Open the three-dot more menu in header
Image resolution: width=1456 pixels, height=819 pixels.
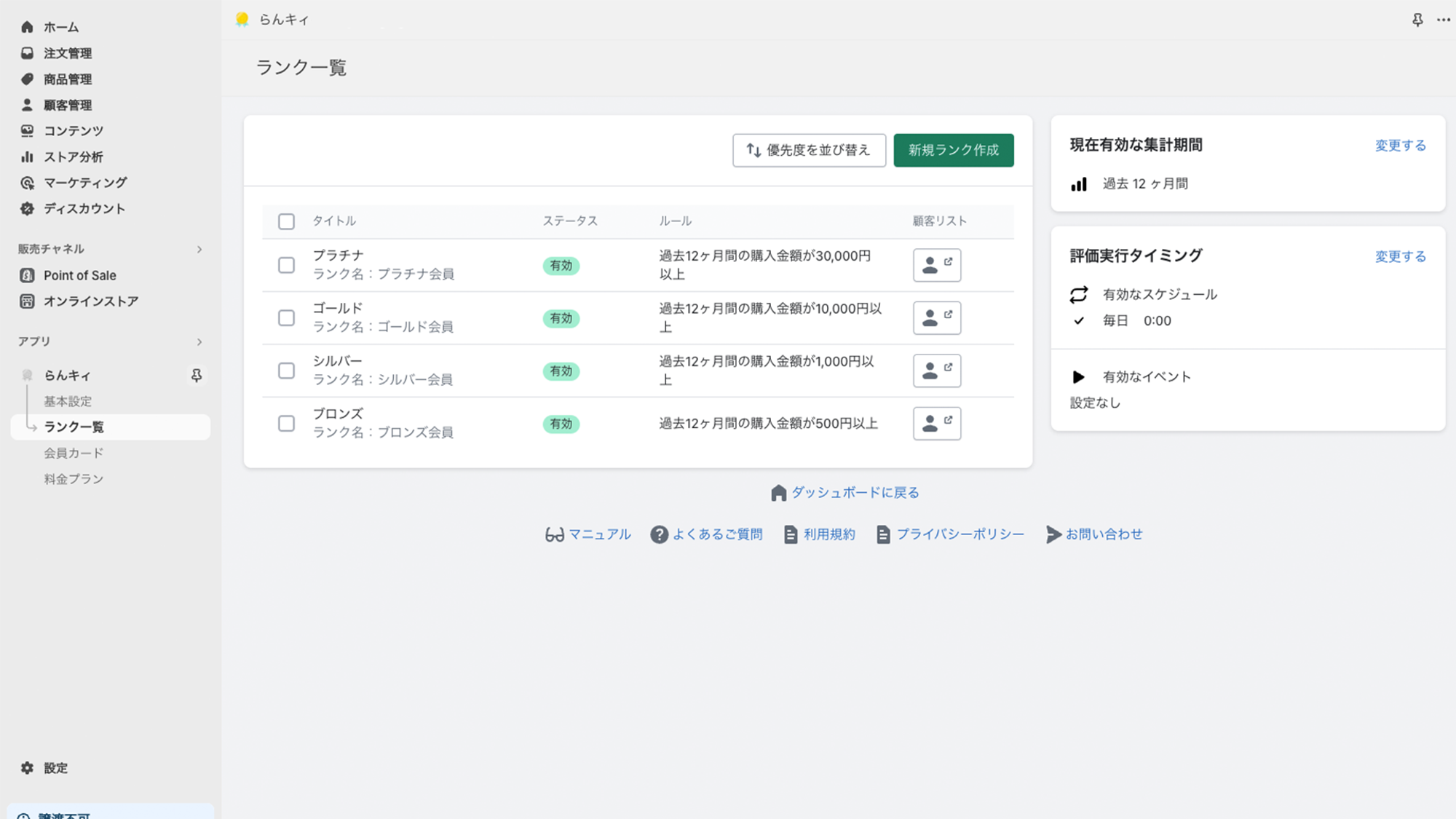[1444, 20]
